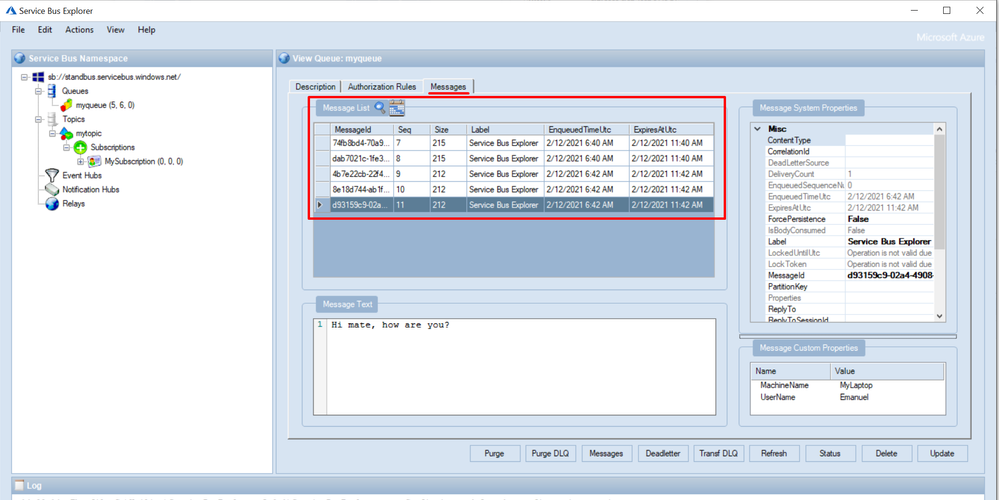
Task: Click the system properties scrollbar down arrow
Action: [x=939, y=316]
